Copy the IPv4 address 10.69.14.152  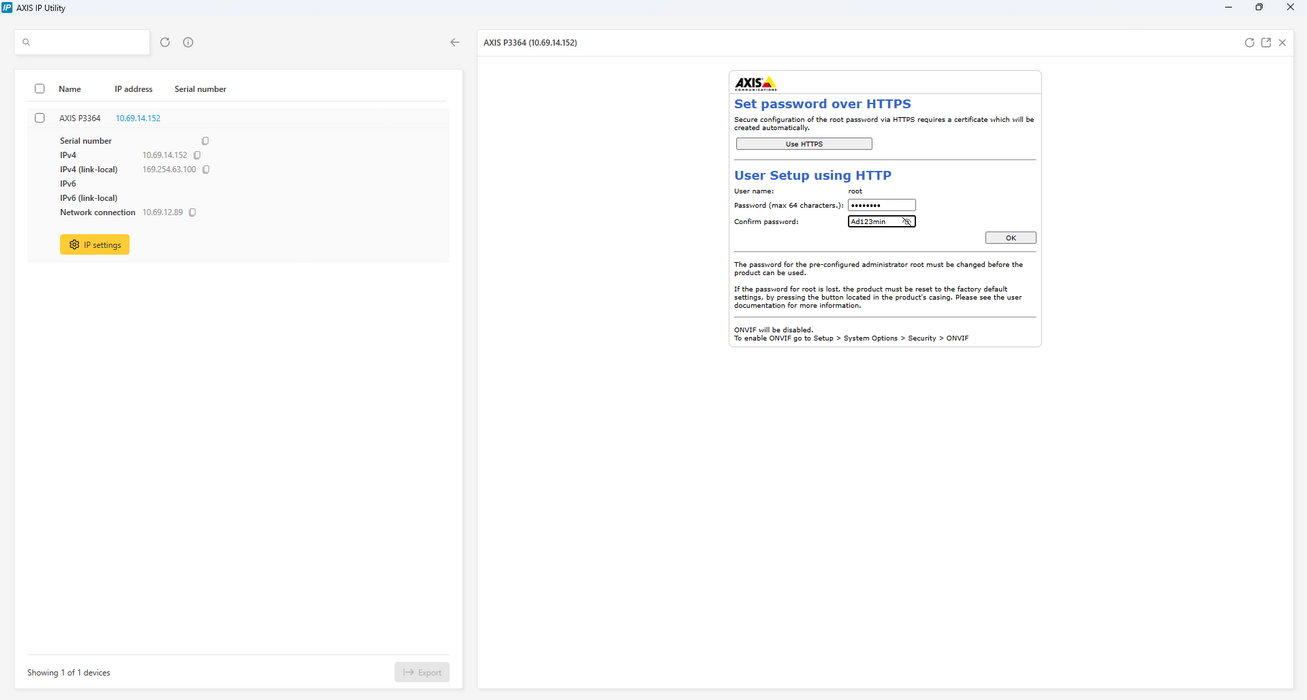pyautogui.click(x=197, y=155)
